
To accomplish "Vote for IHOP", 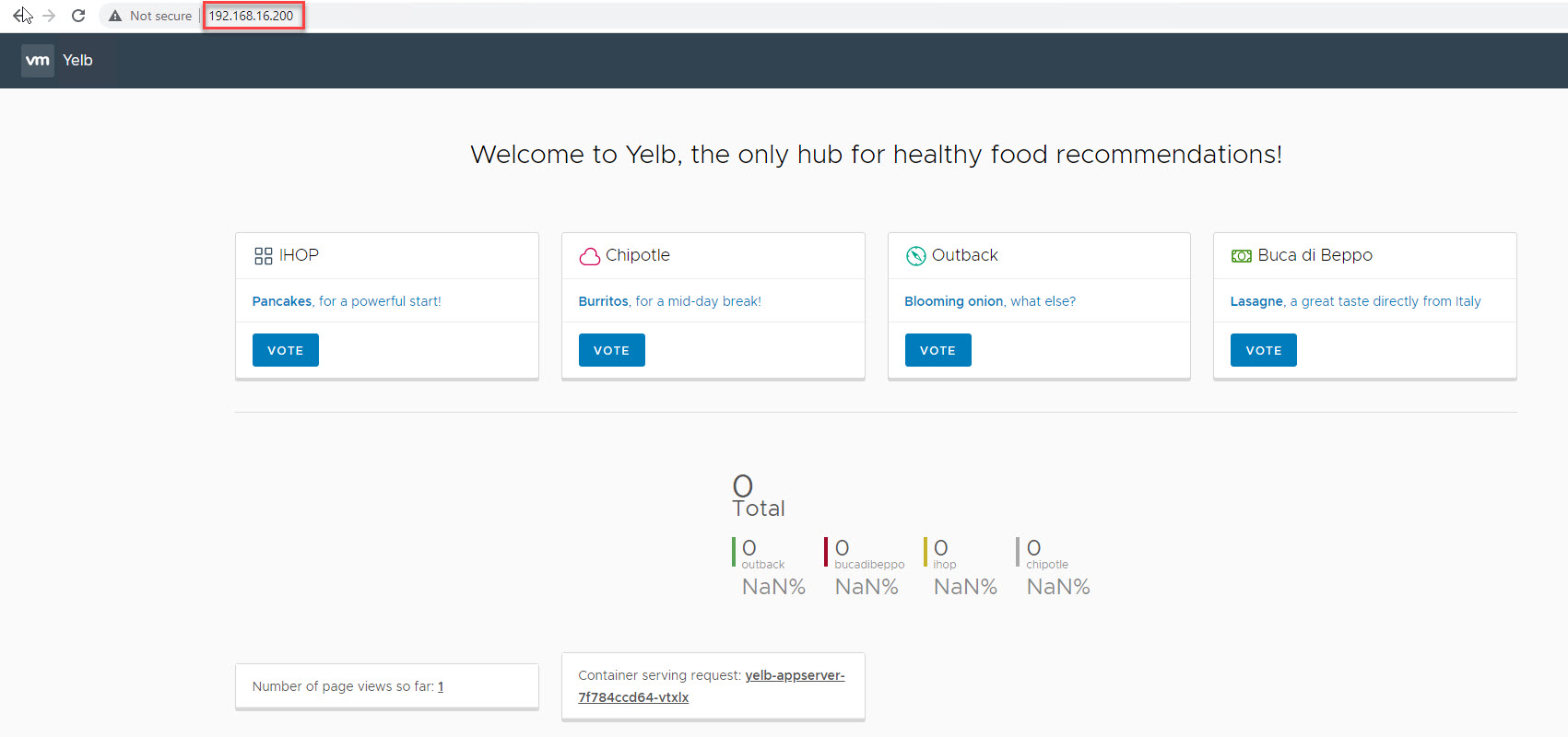I will (286, 350).
